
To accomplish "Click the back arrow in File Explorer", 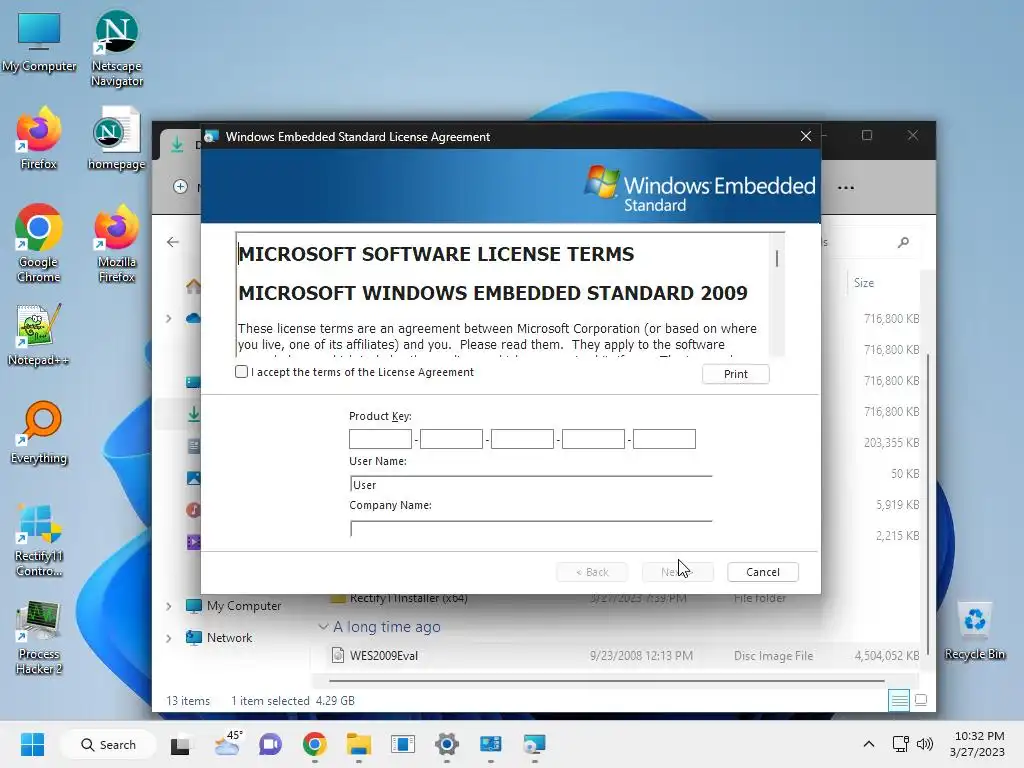I will click(x=172, y=242).
